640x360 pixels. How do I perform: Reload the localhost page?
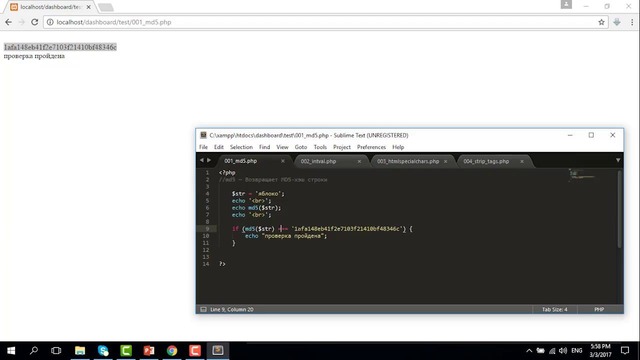pyautogui.click(x=35, y=22)
